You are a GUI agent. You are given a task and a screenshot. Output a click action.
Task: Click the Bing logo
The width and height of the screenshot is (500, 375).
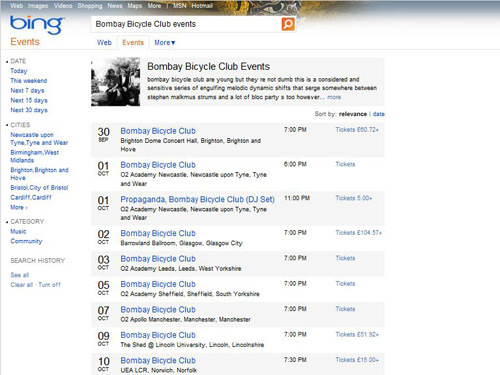37,25
